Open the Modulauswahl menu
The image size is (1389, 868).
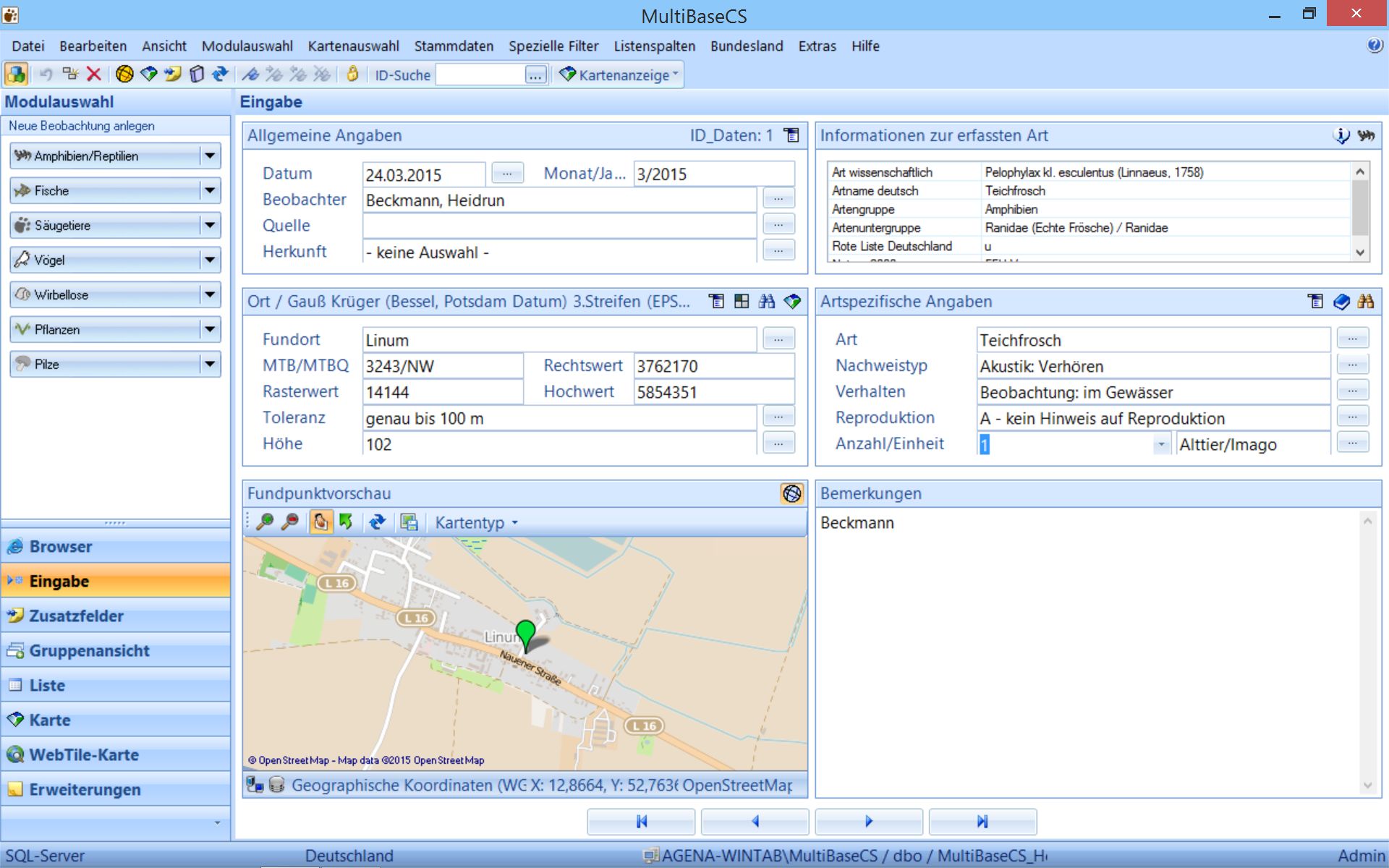(x=247, y=46)
